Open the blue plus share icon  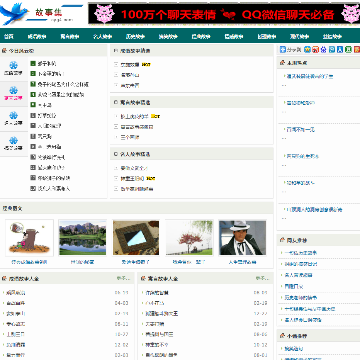tap(283, 50)
